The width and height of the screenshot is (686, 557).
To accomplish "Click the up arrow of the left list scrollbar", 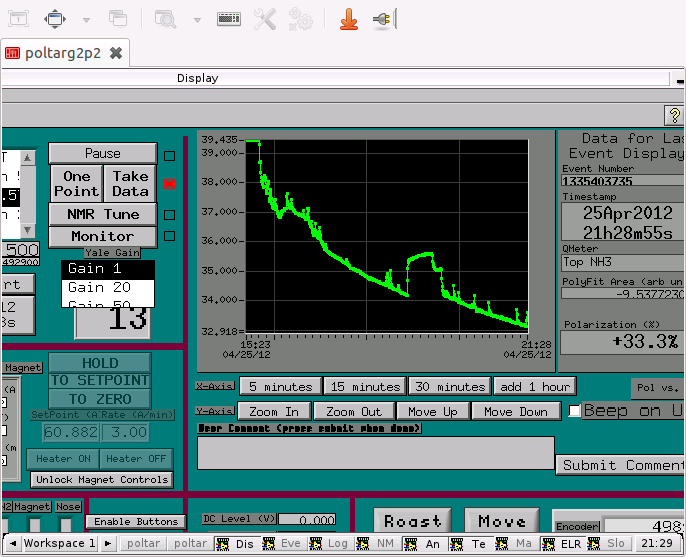I will coord(28,157).
